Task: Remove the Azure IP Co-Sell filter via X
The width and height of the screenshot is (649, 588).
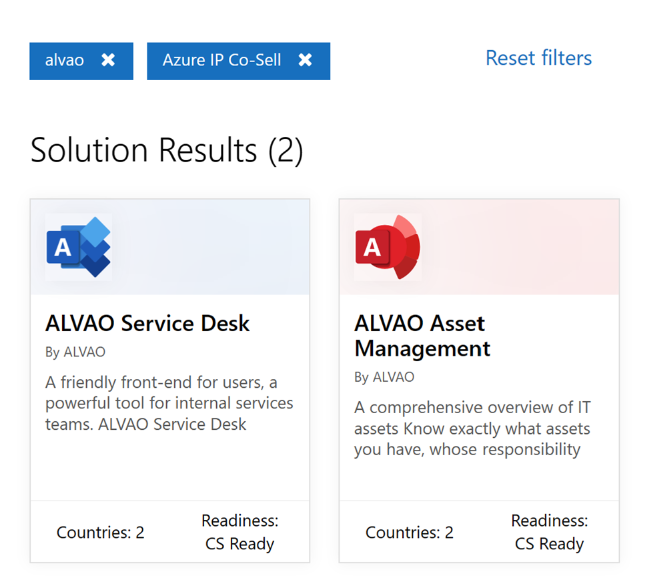Action: coord(305,60)
